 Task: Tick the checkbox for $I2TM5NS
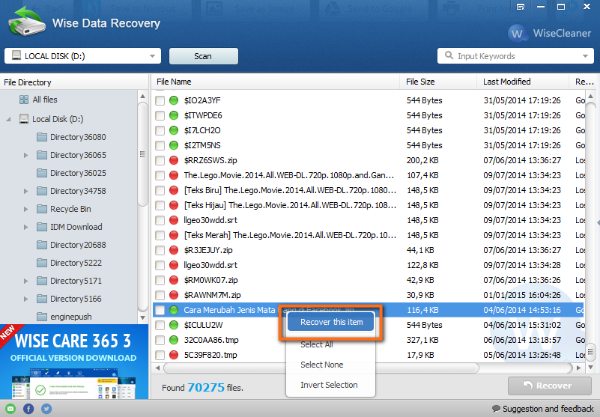160,145
